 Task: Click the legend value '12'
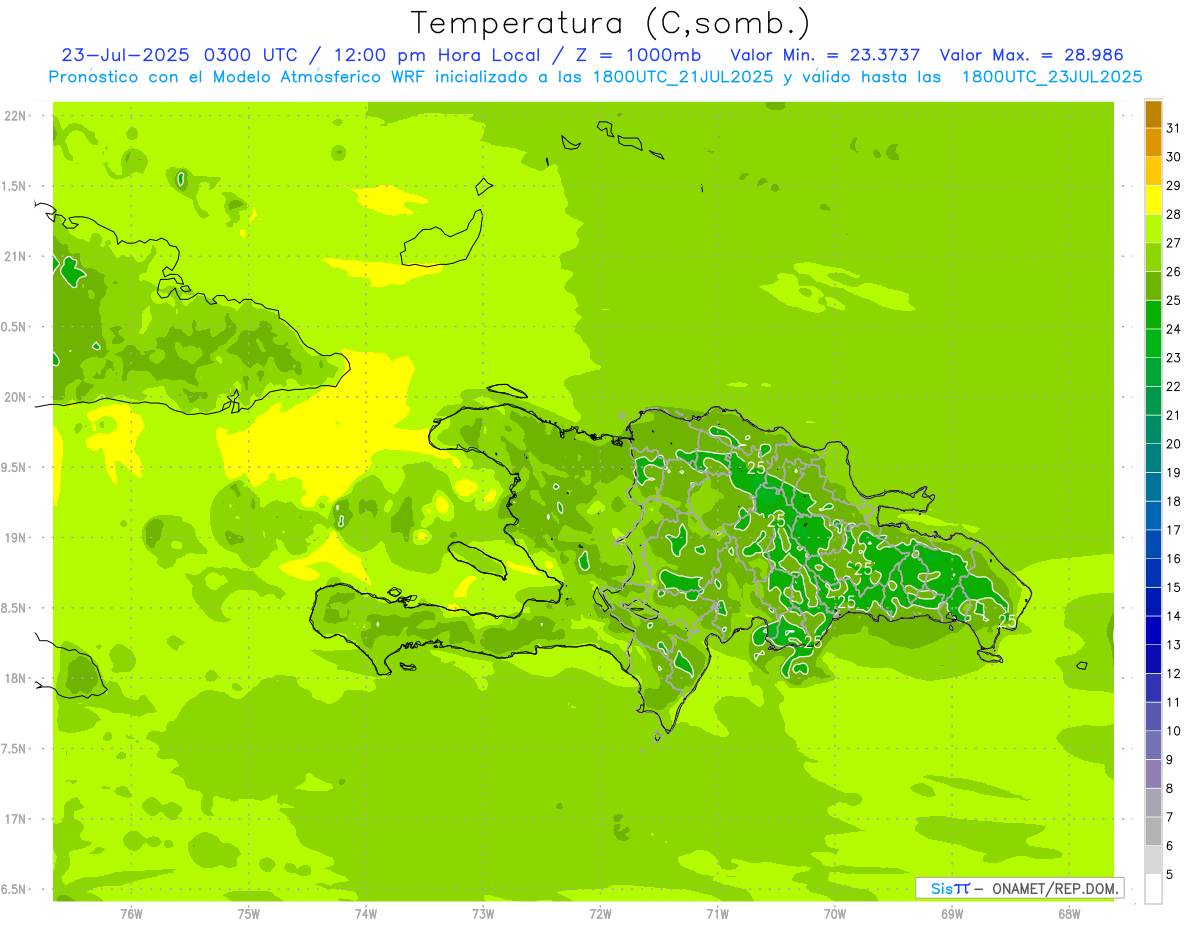tap(1174, 673)
